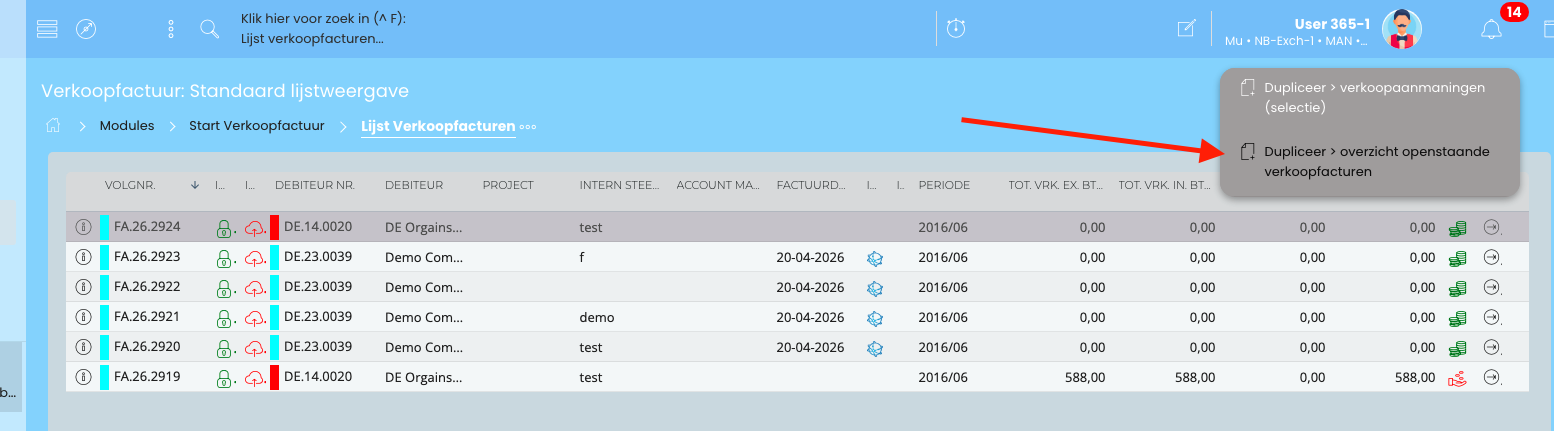The width and height of the screenshot is (1554, 431).
Task: Sort by INTERN STEE... column header
Action: click(x=619, y=185)
